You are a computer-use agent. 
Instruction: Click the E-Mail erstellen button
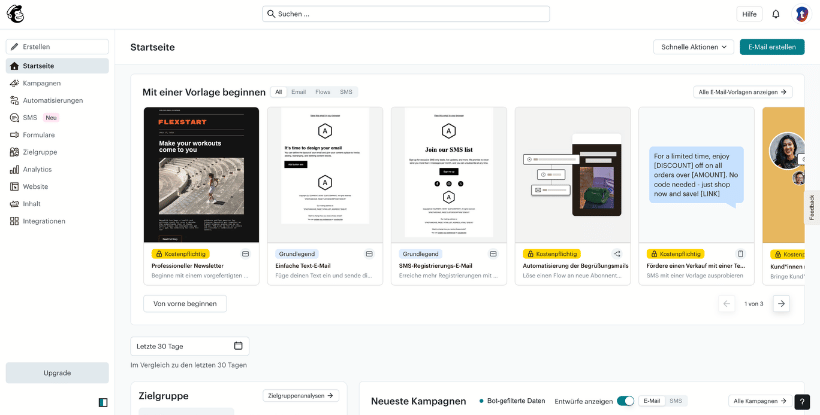[x=772, y=47]
